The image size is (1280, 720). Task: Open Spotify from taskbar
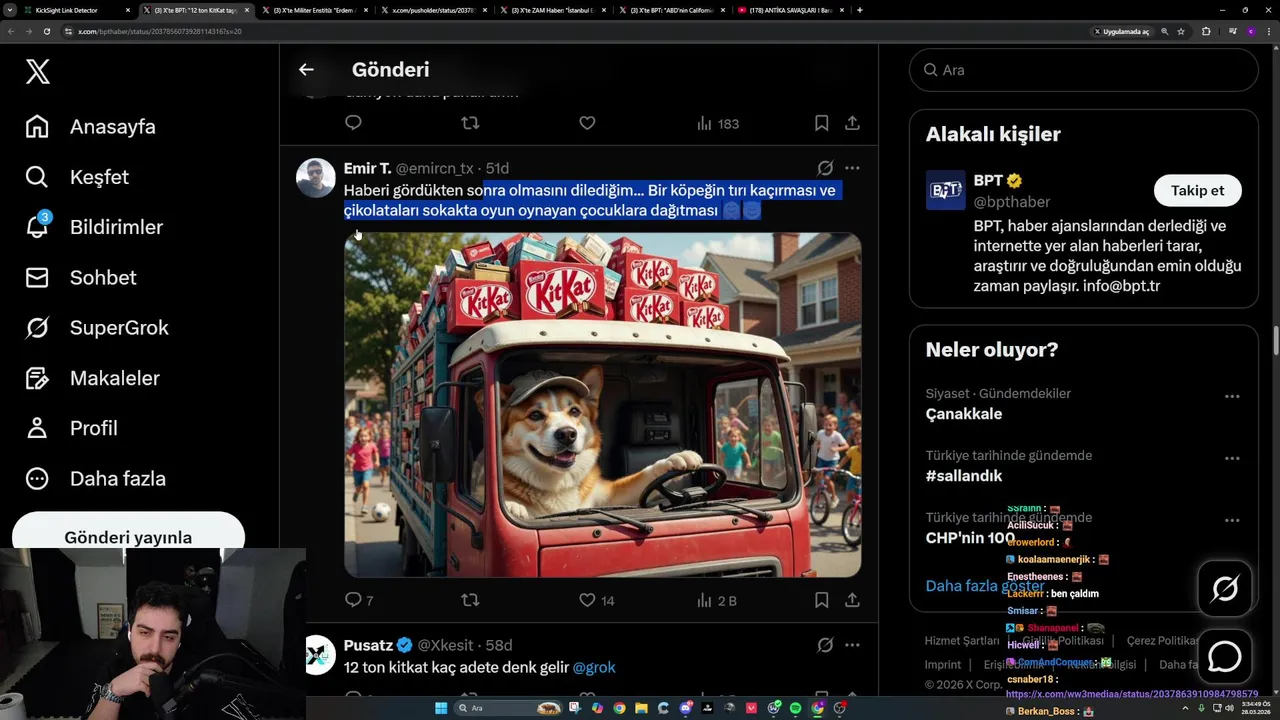pyautogui.click(x=795, y=708)
